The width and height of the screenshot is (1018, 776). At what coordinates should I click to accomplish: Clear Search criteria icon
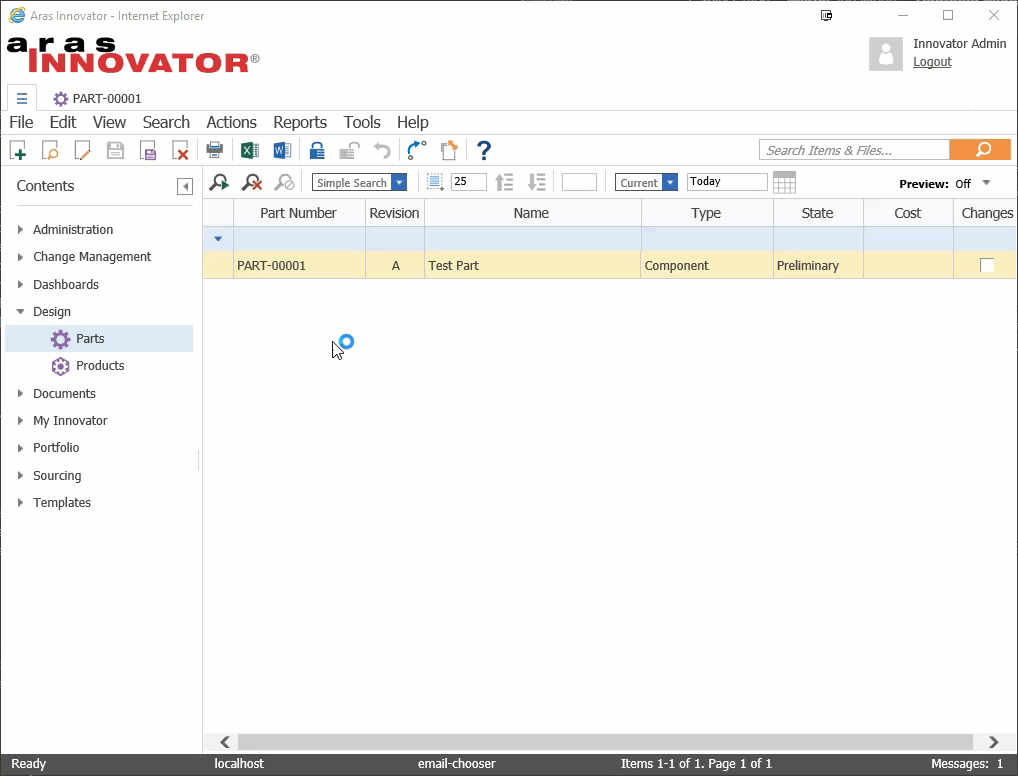point(252,182)
